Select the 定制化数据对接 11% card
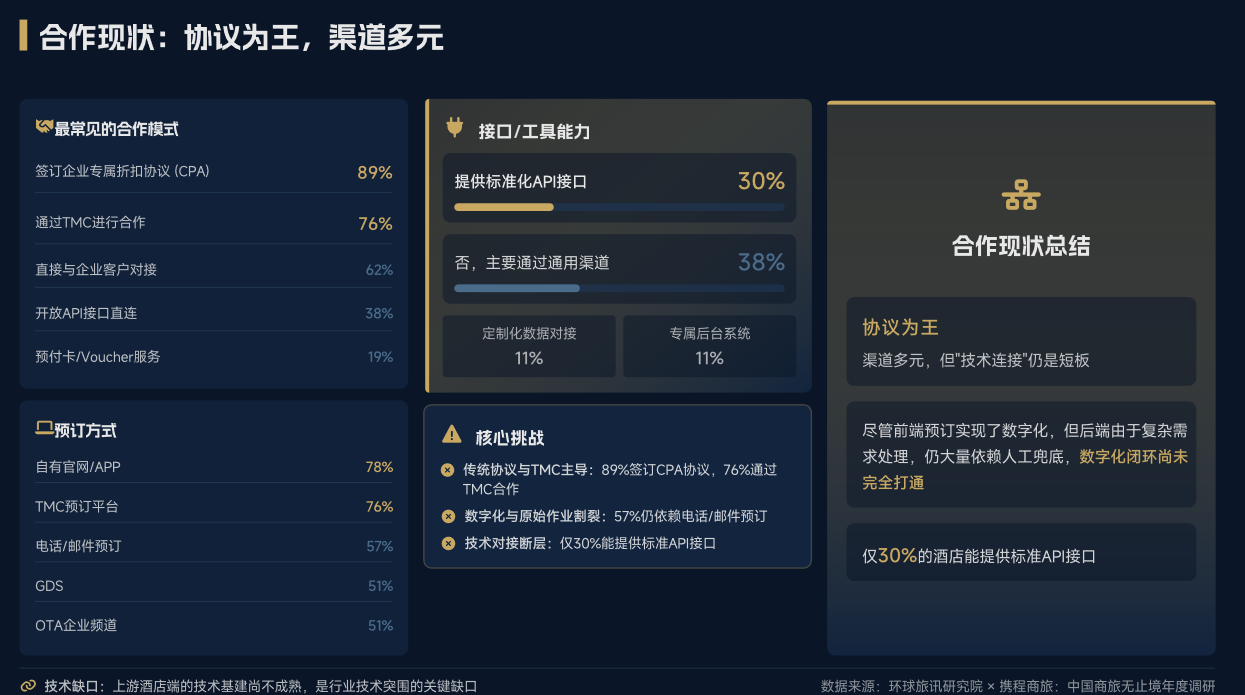The width and height of the screenshot is (1245, 695). pos(529,346)
